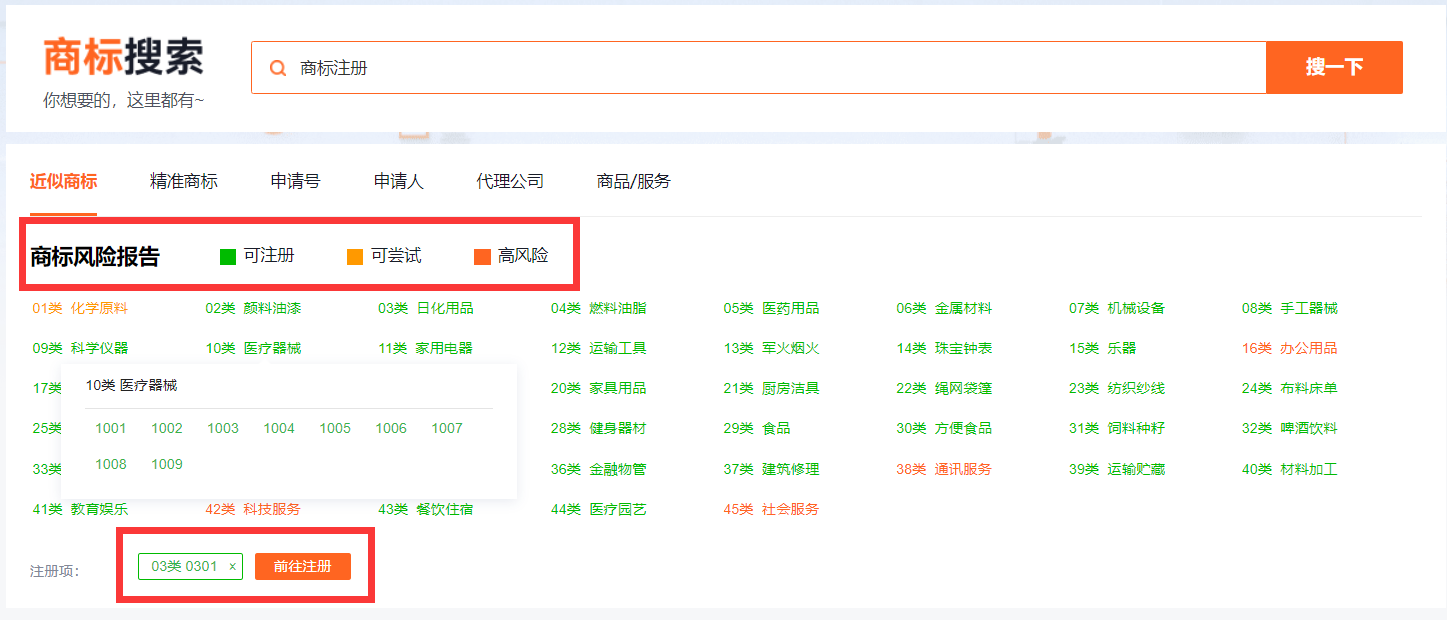Pick subgroup 1005 in the popup
This screenshot has width=1447, height=620.
335,428
